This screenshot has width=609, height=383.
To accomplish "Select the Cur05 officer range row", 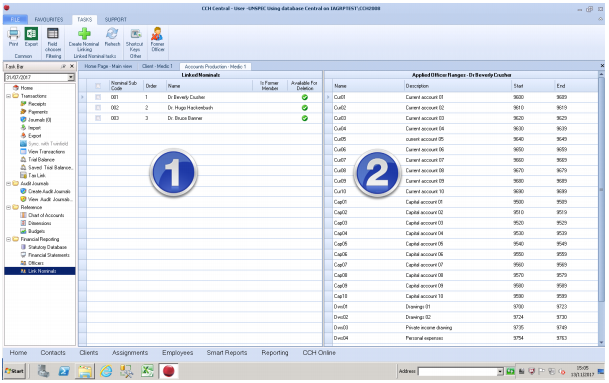I will pyautogui.click(x=462, y=139).
